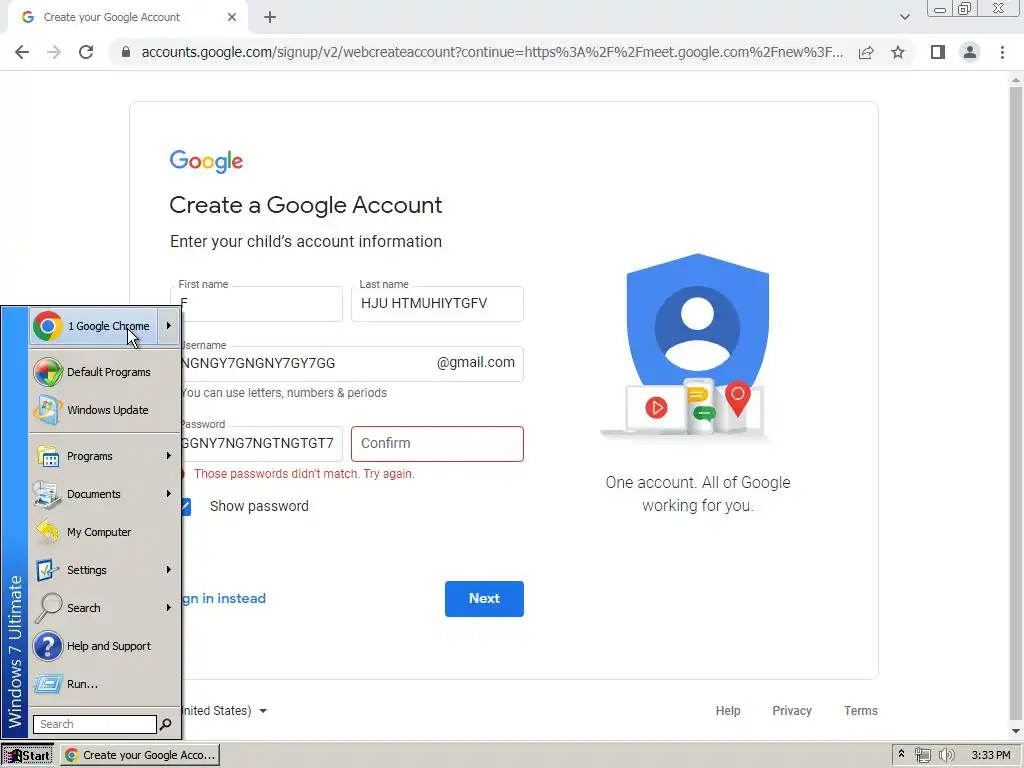1024x768 pixels.
Task: Open the tab search chevron
Action: [x=904, y=17]
